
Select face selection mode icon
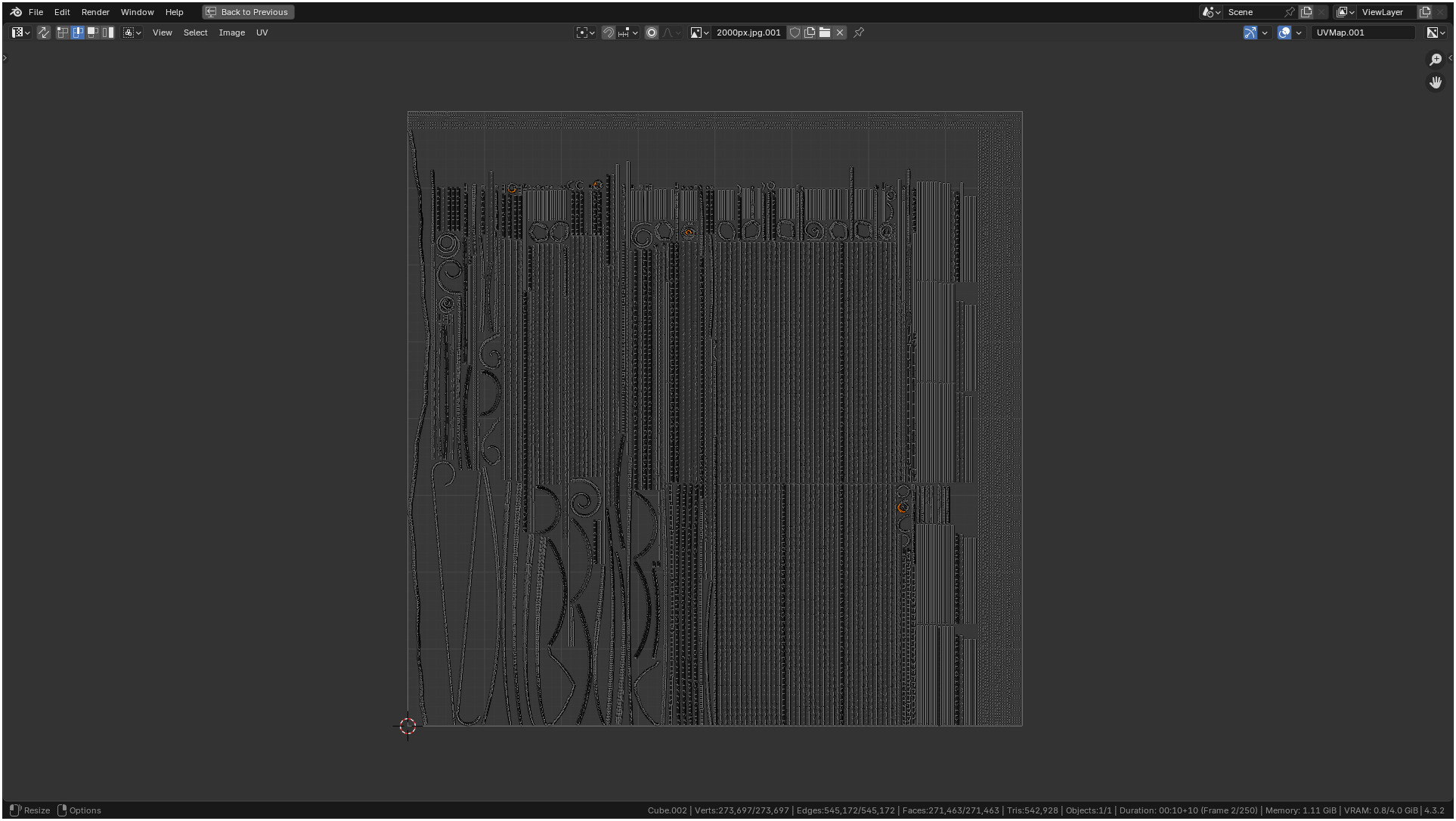click(x=93, y=33)
